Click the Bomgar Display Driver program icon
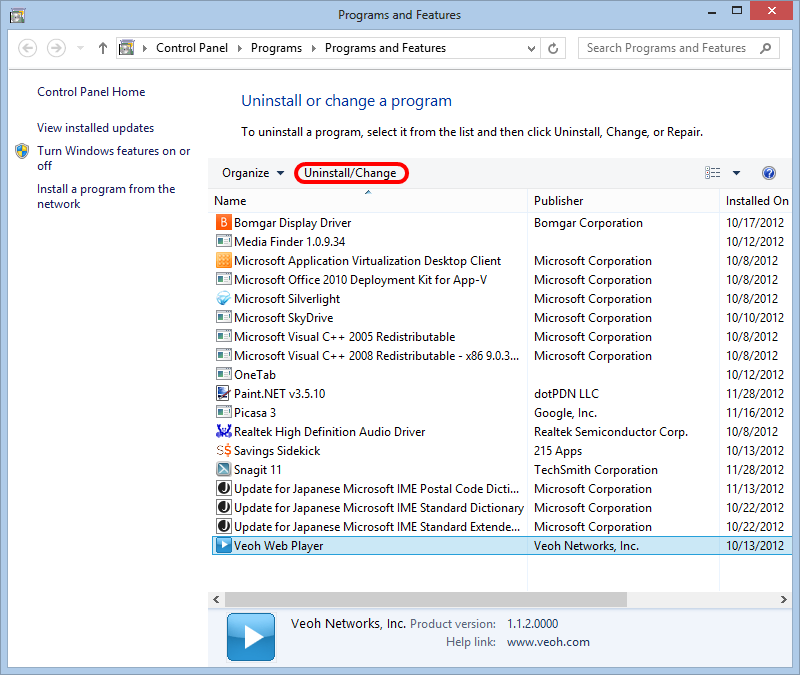This screenshot has height=675, width=800. coord(223,222)
